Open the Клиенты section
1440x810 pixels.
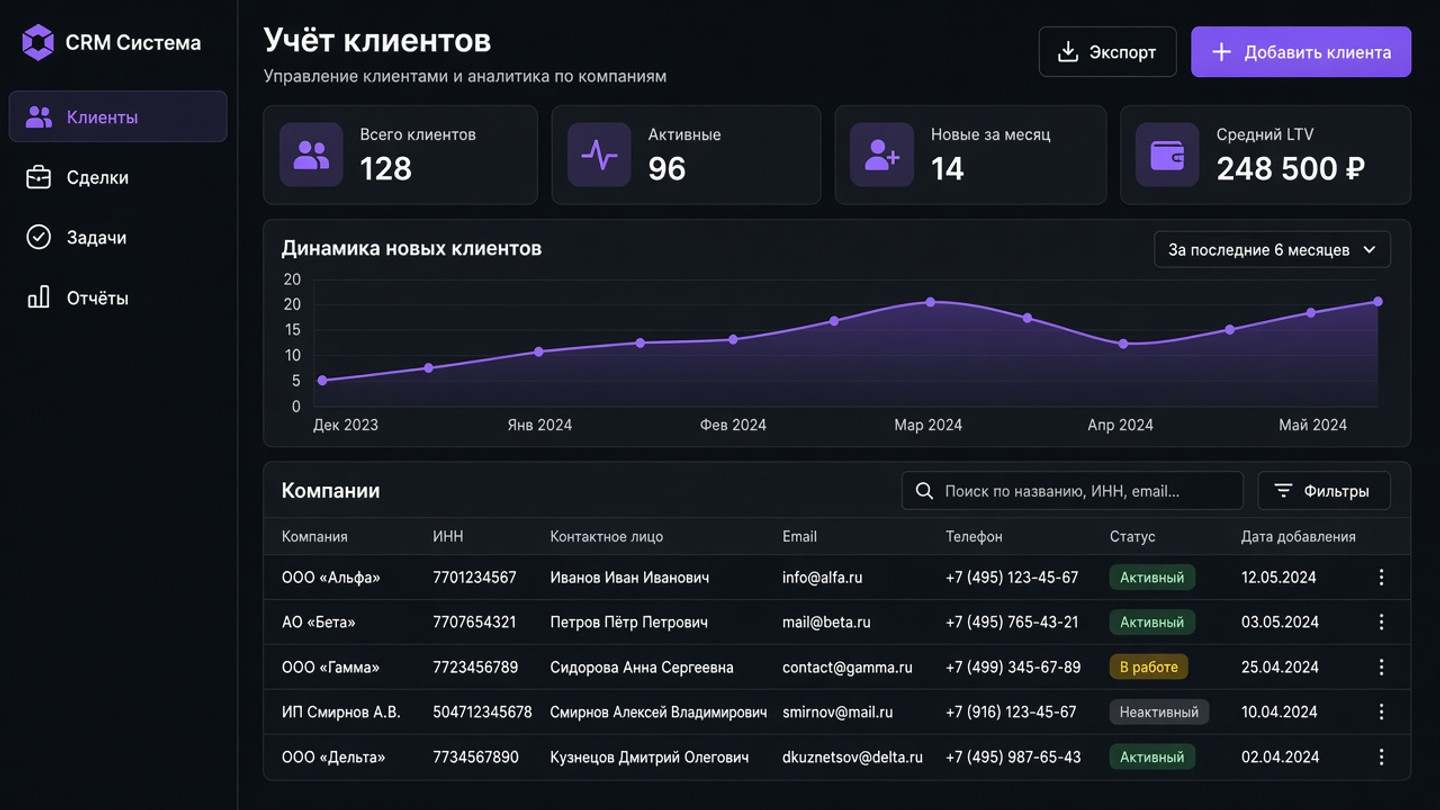point(118,117)
